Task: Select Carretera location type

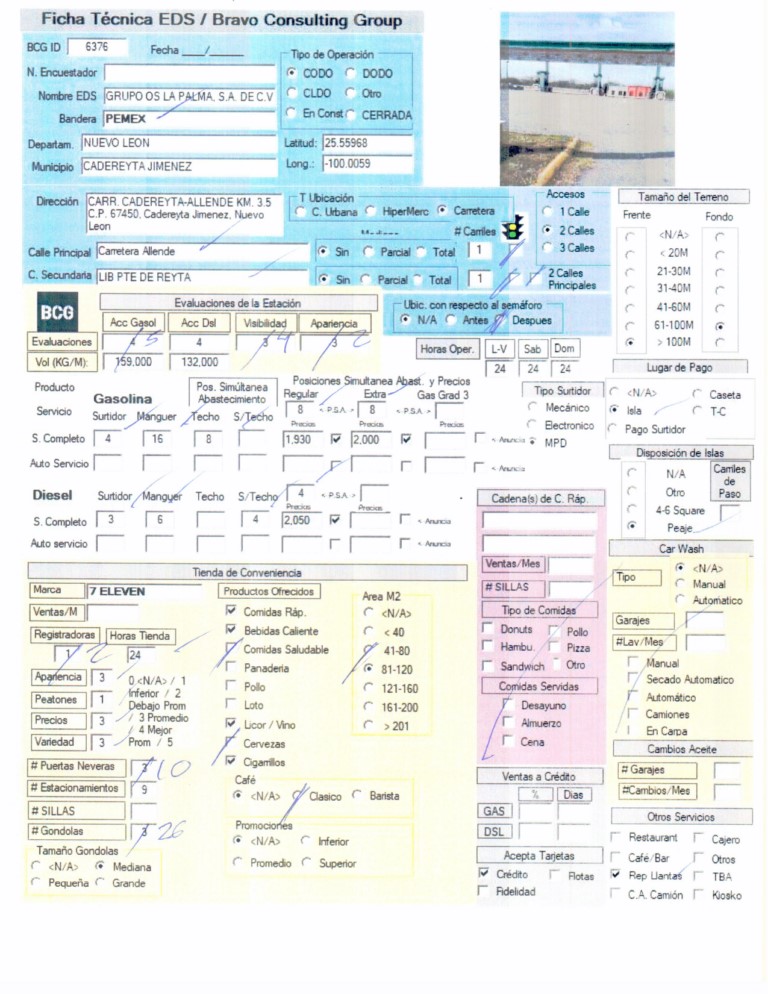Action: [x=443, y=210]
